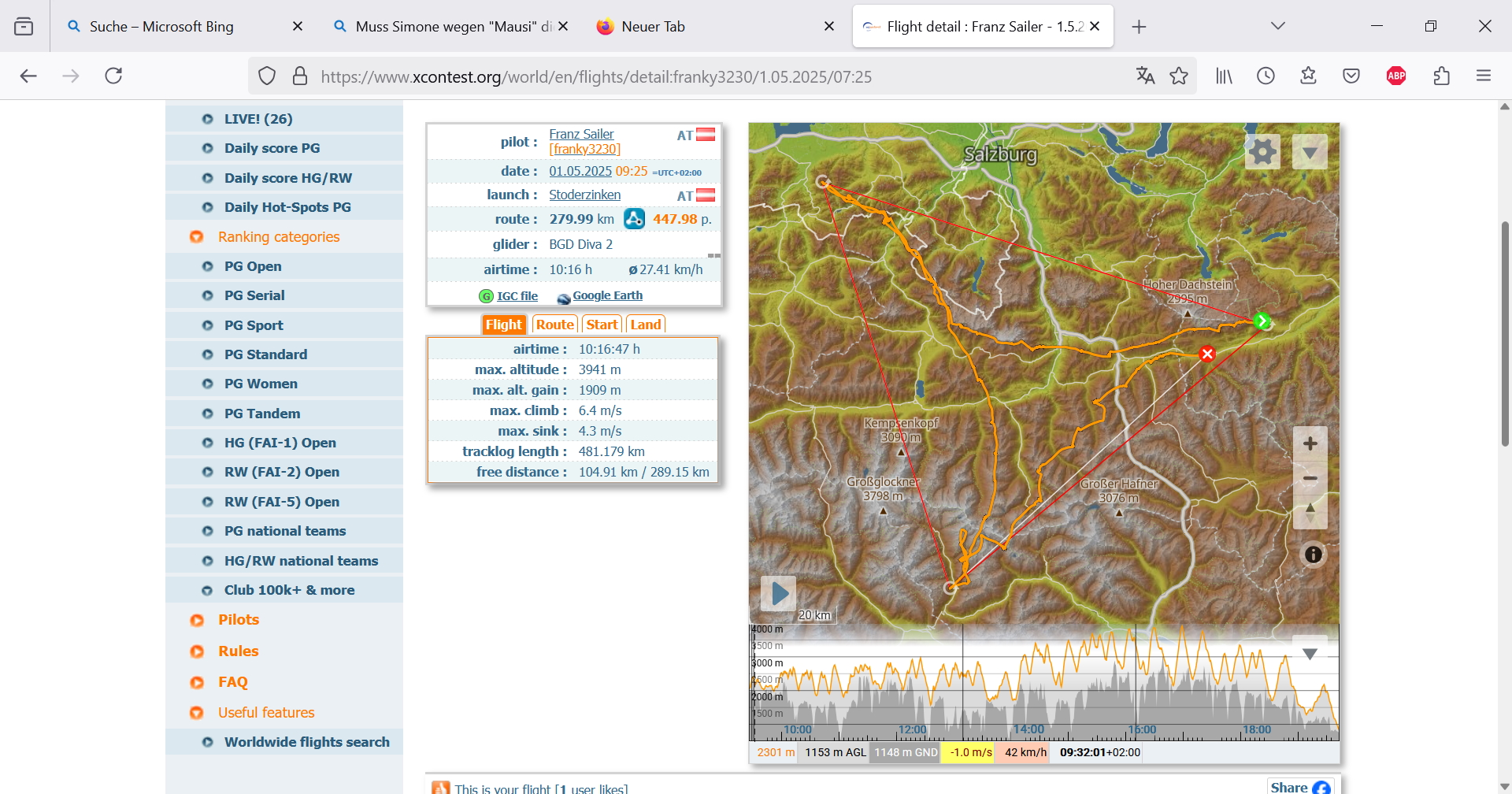
Task: Click the Share Facebook button
Action: click(1300, 787)
